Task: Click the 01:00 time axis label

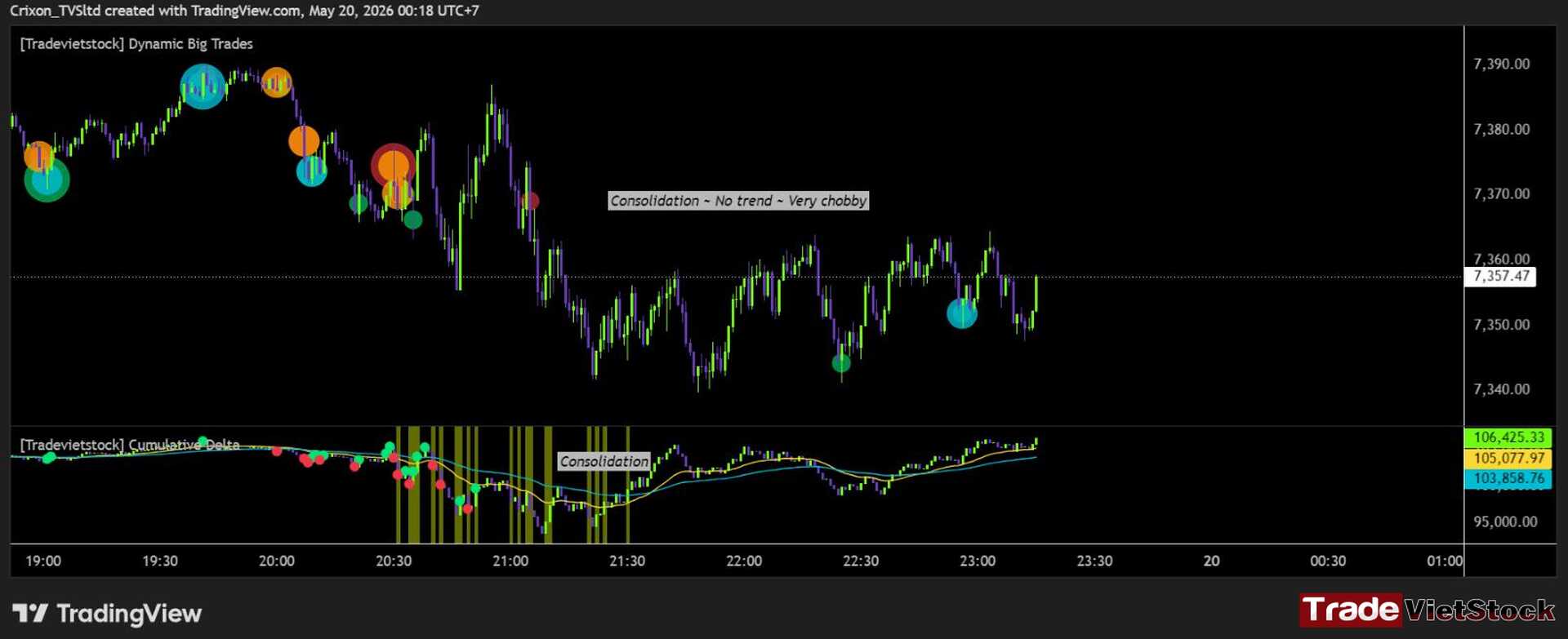Action: coord(1445,561)
